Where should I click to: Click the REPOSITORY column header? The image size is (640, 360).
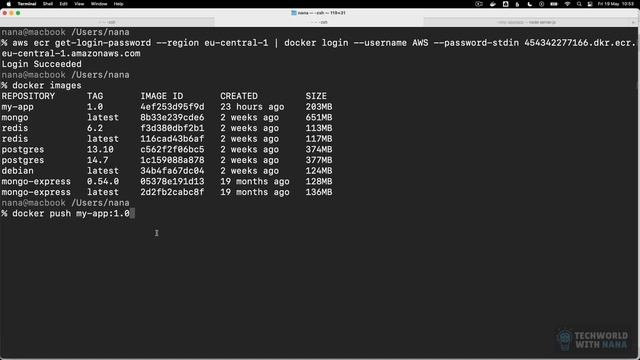click(28, 96)
